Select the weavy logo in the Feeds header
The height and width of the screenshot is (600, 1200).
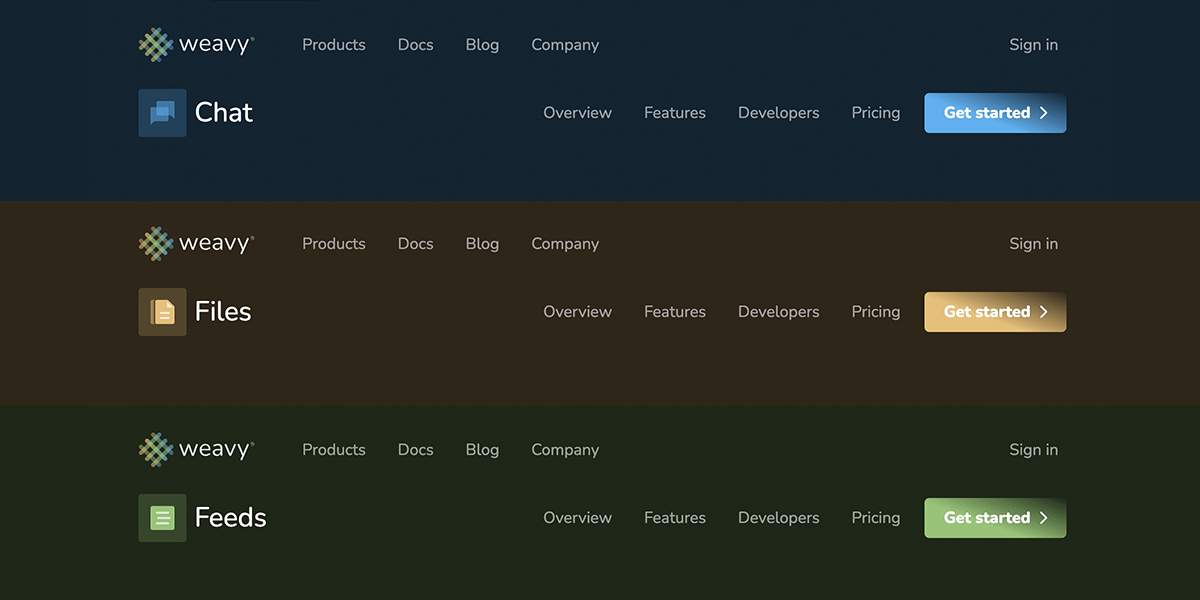click(x=197, y=449)
